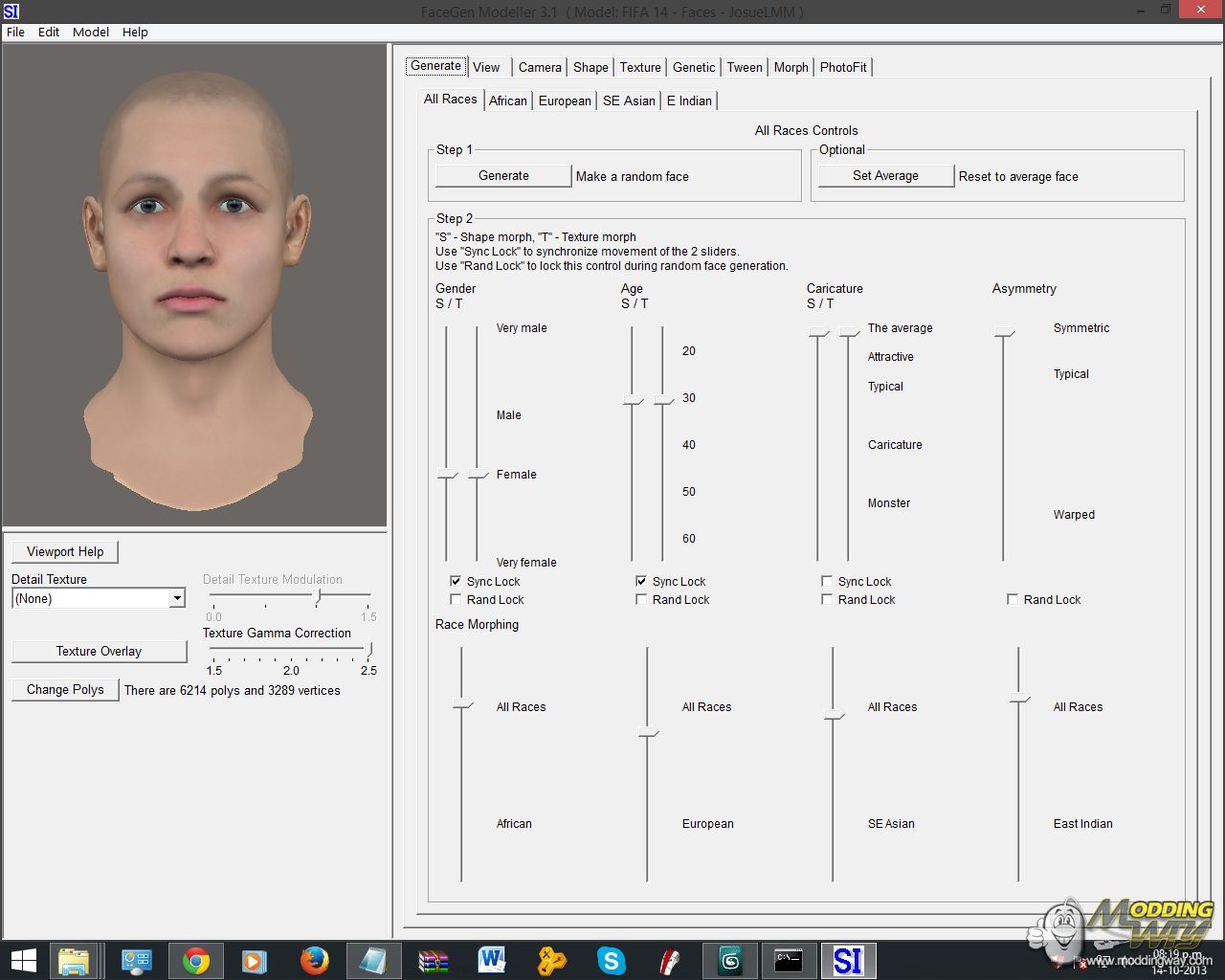Open the Edit menu
Image resolution: width=1225 pixels, height=980 pixels.
click(49, 32)
